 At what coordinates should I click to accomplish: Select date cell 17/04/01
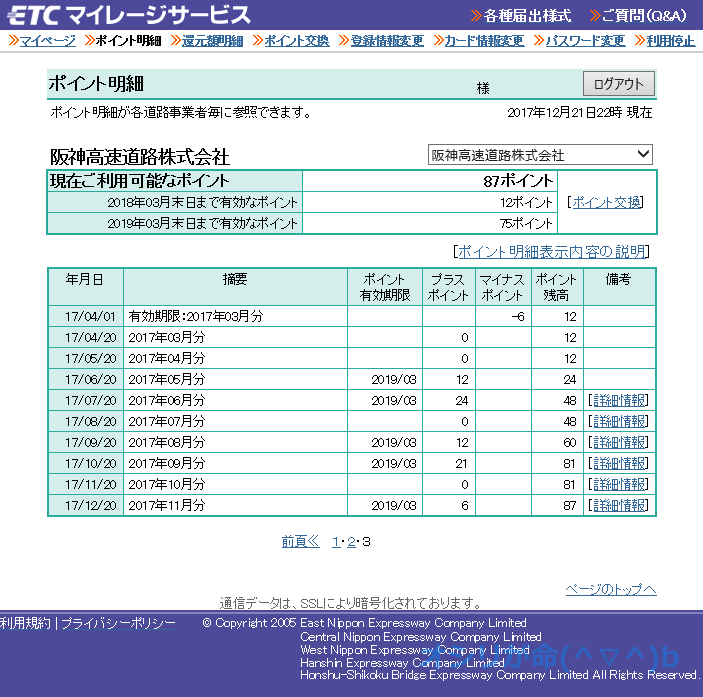86,316
